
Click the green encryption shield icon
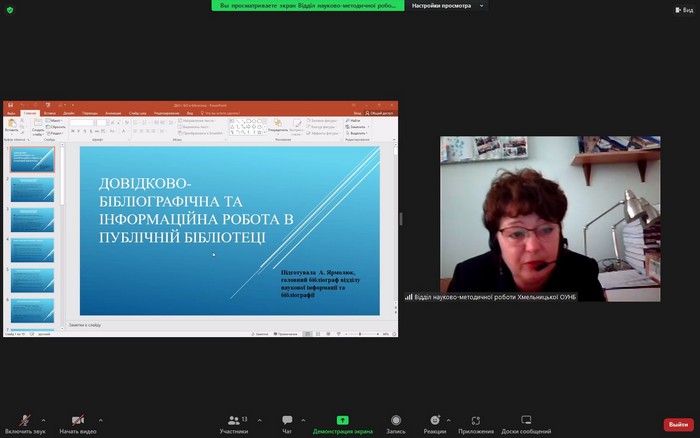9,9
